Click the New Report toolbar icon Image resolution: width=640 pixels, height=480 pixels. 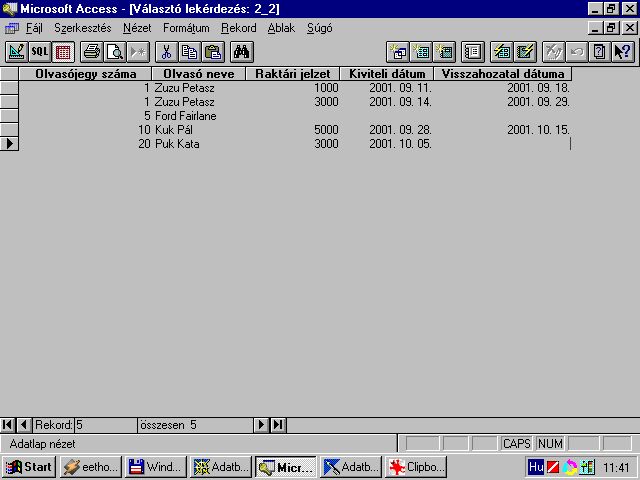click(x=444, y=52)
